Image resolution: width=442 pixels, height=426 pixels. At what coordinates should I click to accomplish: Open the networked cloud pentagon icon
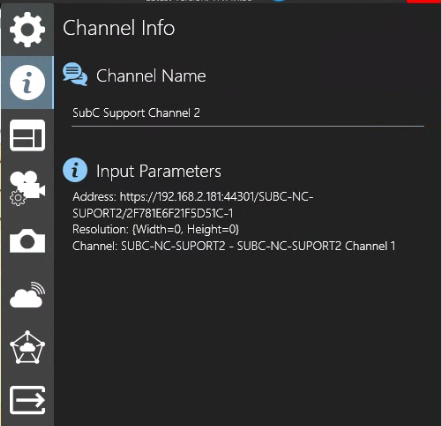coord(27,347)
